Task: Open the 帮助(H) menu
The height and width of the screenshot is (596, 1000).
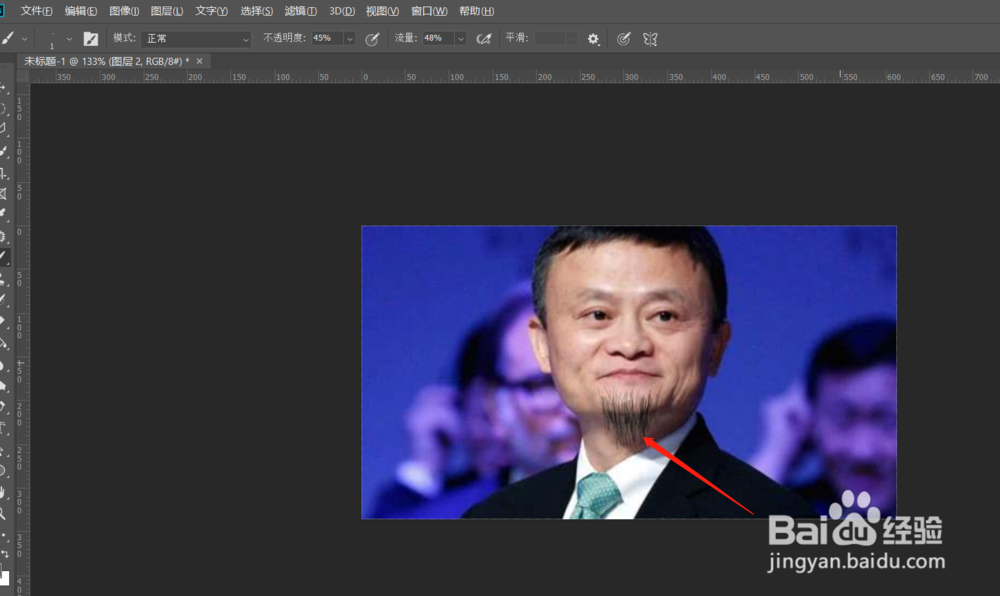Action: tap(476, 11)
